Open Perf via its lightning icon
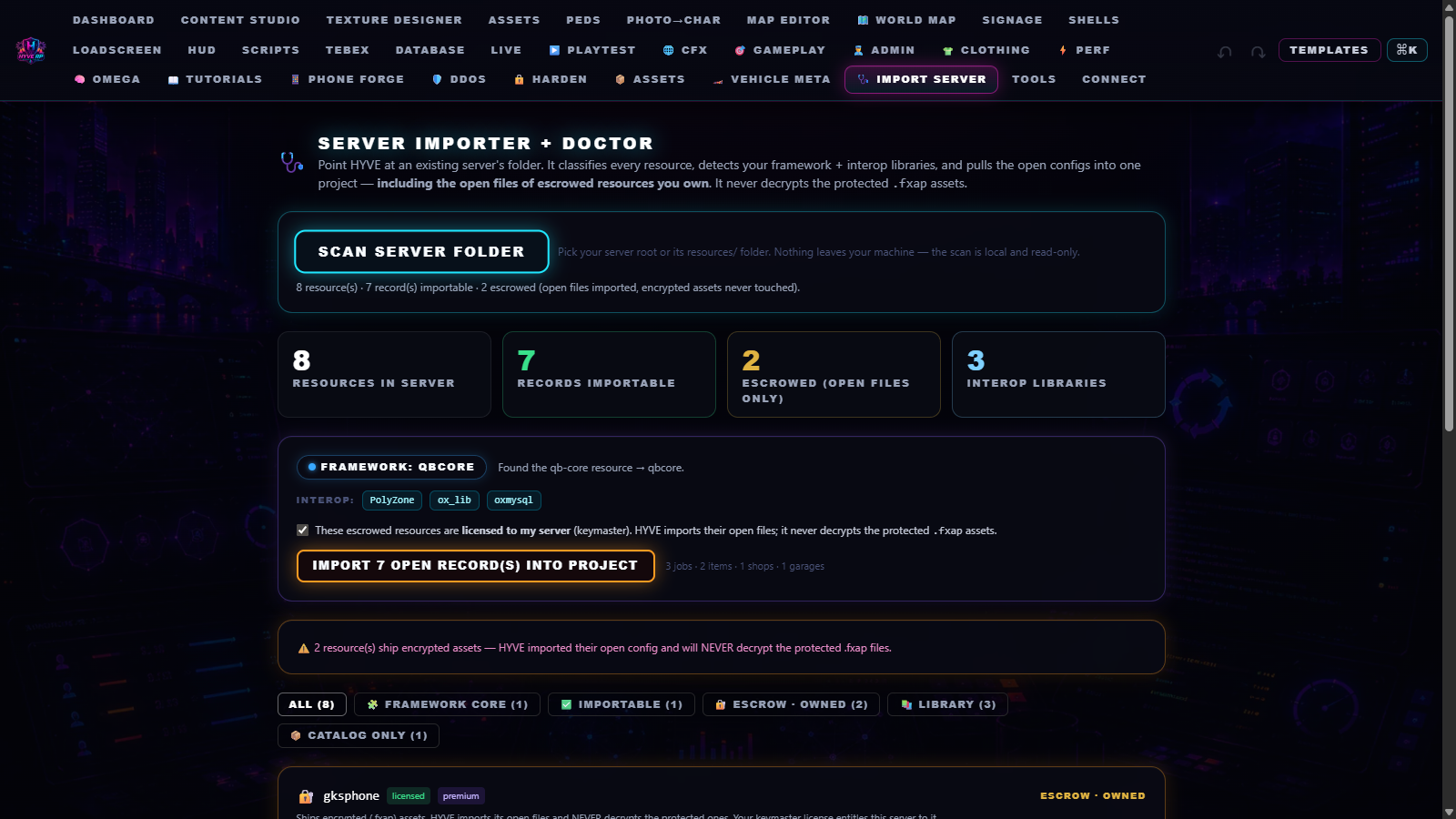1456x819 pixels. click(1063, 50)
